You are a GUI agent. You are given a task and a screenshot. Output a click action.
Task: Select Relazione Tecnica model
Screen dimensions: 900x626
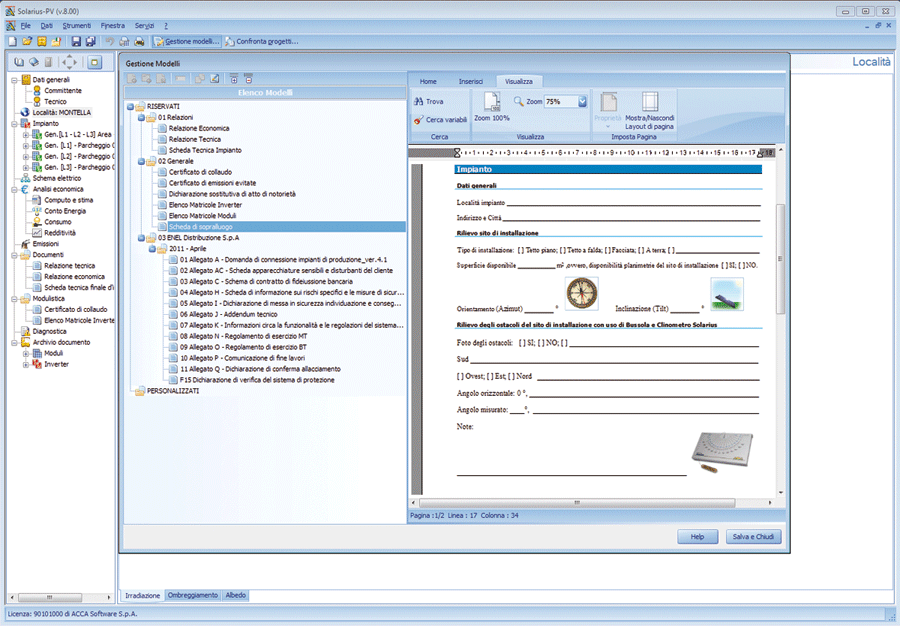point(195,139)
